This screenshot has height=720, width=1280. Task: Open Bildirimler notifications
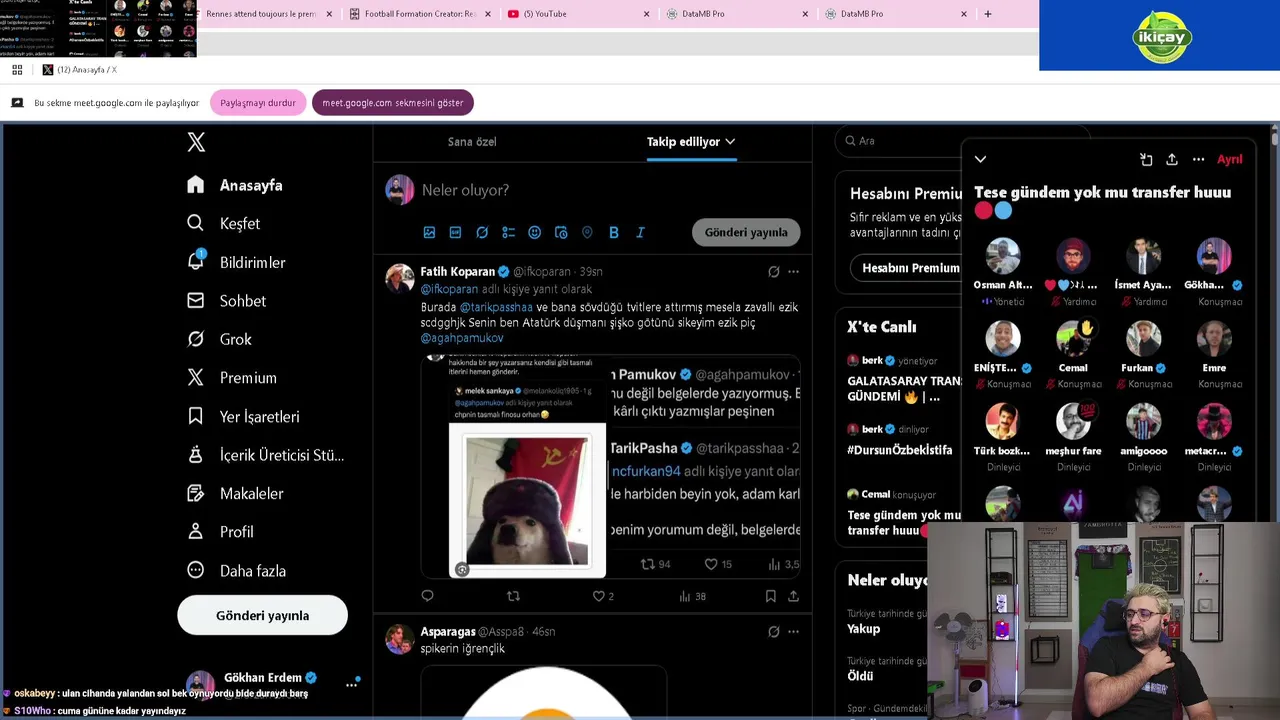point(236,262)
